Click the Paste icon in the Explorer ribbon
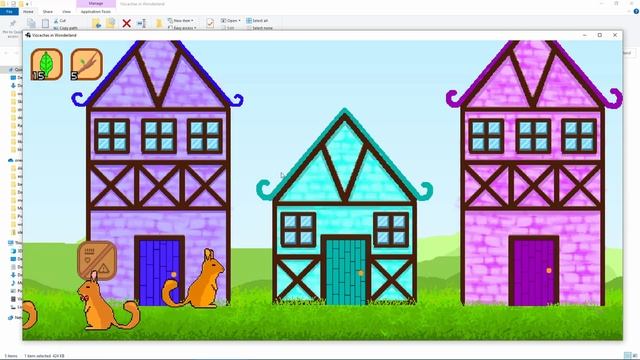Image resolution: width=640 pixels, height=360 pixels. [x=45, y=23]
